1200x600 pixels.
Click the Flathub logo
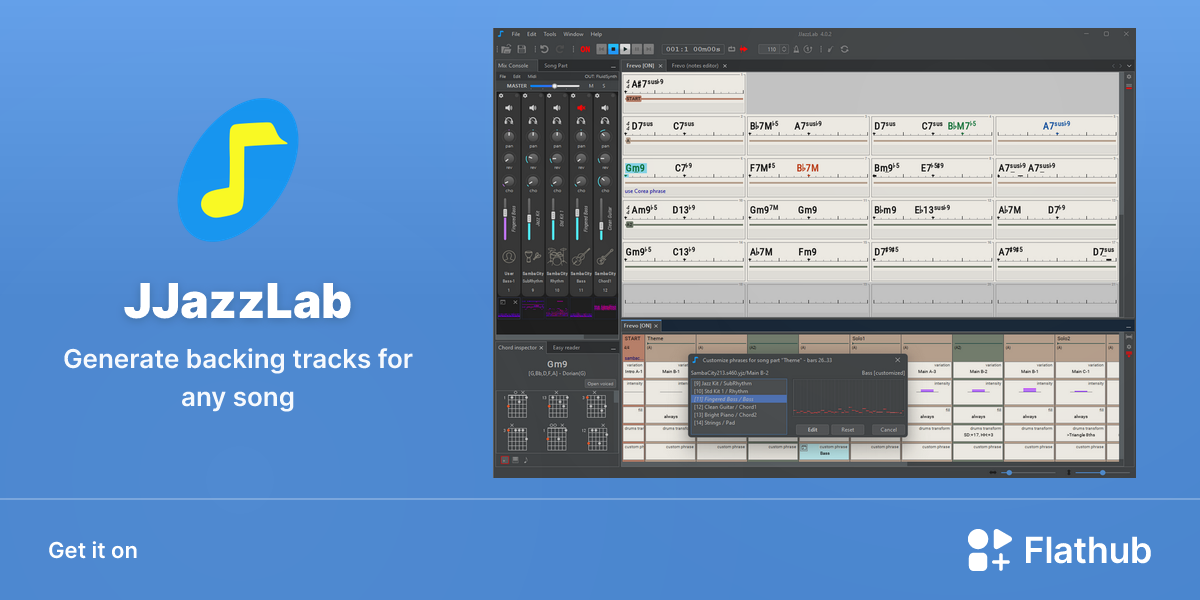(x=1059, y=550)
